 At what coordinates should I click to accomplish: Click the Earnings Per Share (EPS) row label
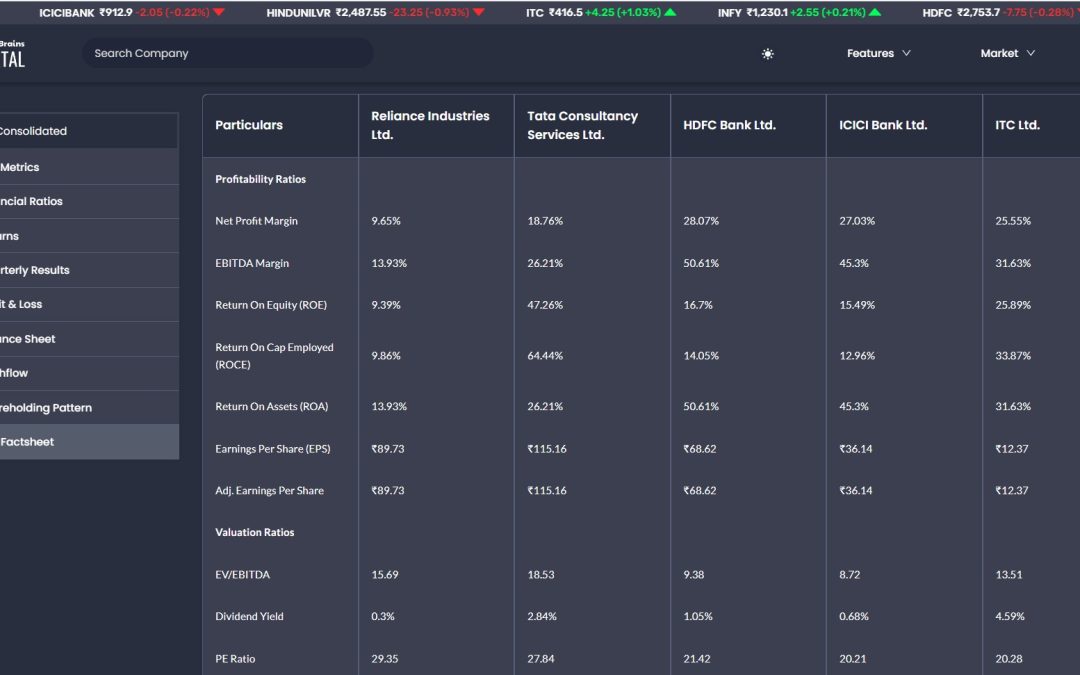273,449
